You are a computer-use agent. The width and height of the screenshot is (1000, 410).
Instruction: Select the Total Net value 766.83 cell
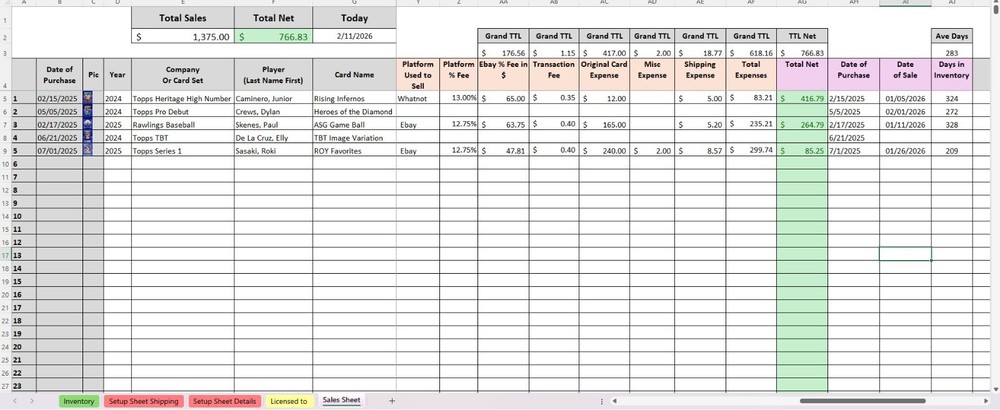coord(274,37)
